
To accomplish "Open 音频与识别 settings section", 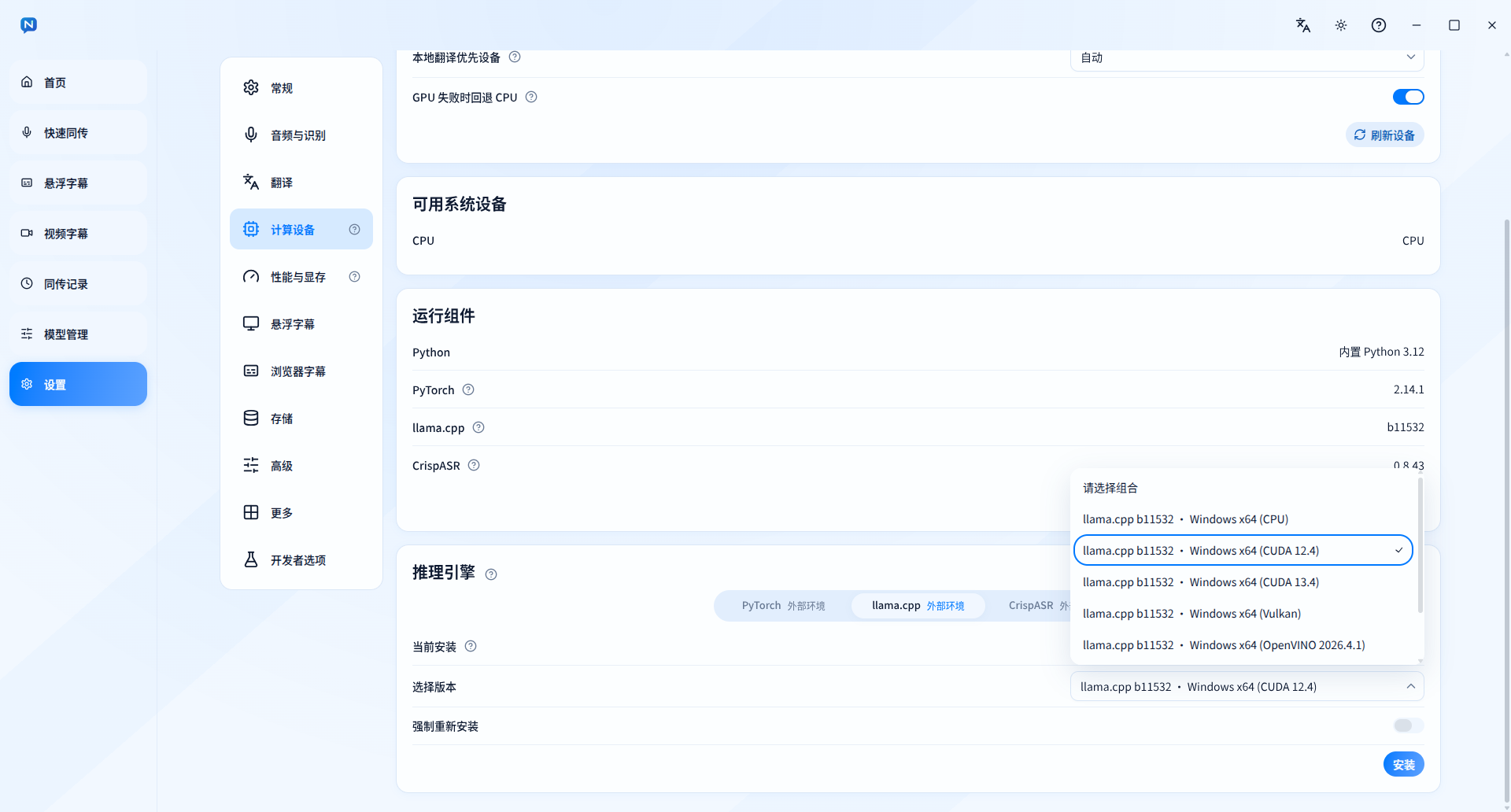I will [301, 135].
